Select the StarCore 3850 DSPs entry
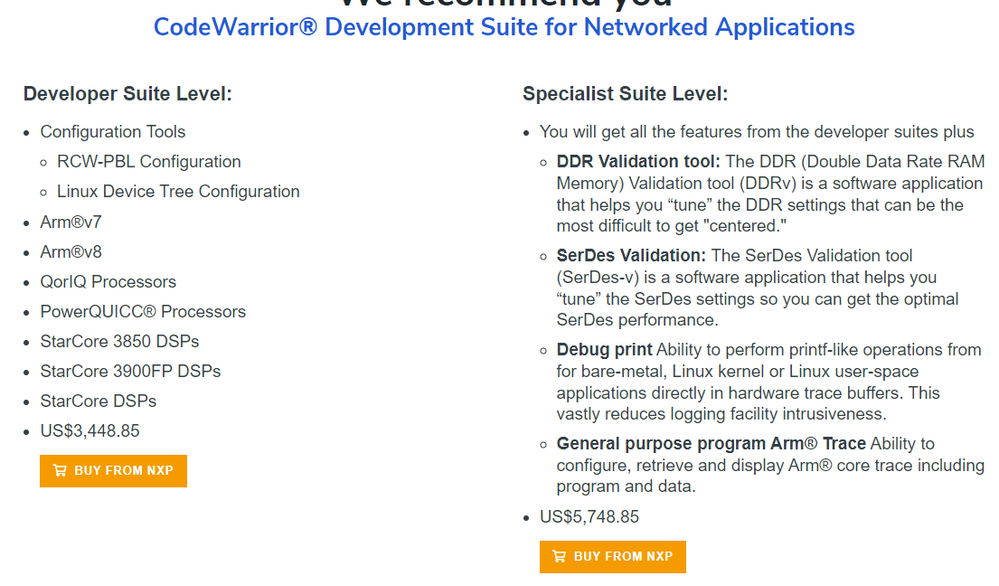999x586 pixels. 119,341
